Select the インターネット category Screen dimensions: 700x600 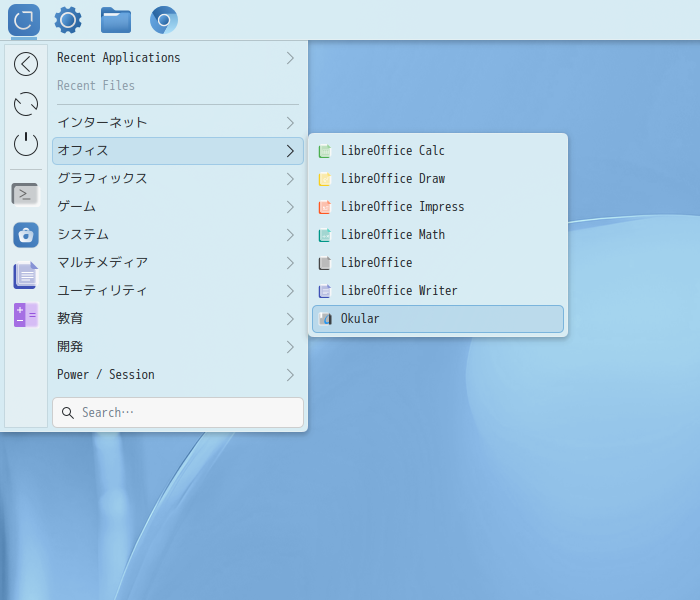coord(178,123)
